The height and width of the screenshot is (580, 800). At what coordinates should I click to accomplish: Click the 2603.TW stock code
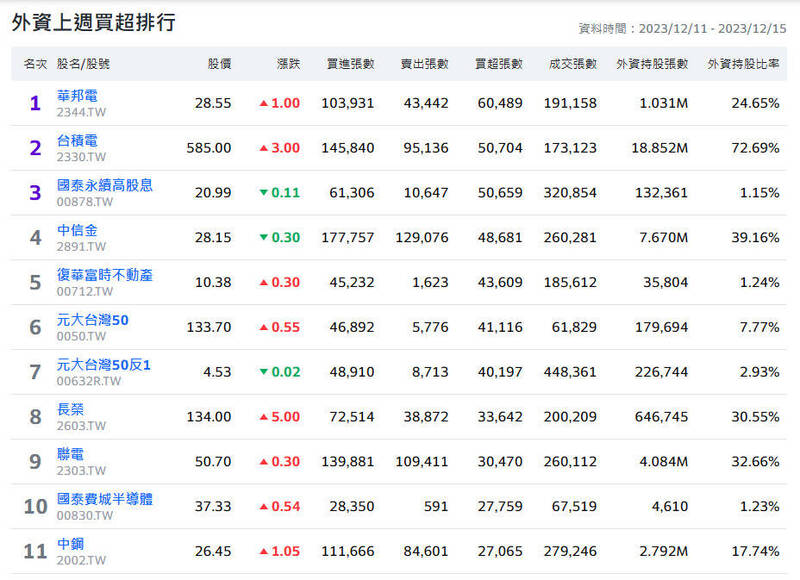tap(81, 426)
